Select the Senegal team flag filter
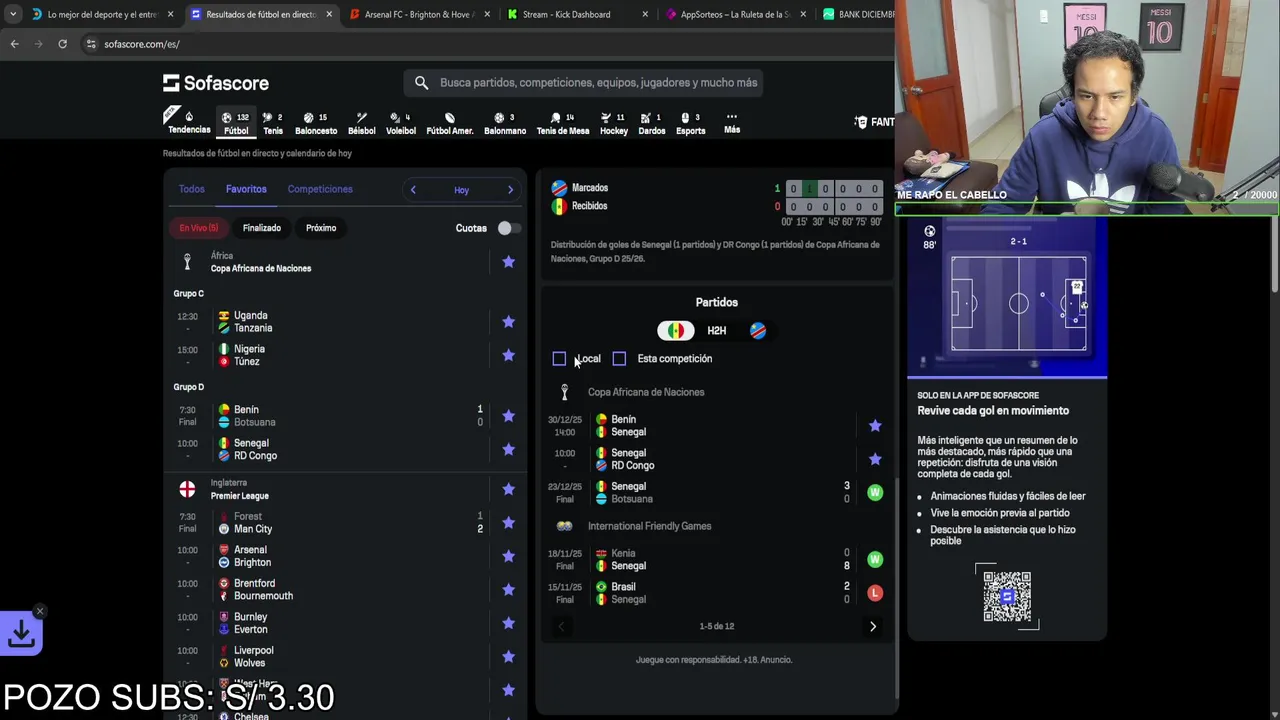This screenshot has height=720, width=1280. (675, 330)
